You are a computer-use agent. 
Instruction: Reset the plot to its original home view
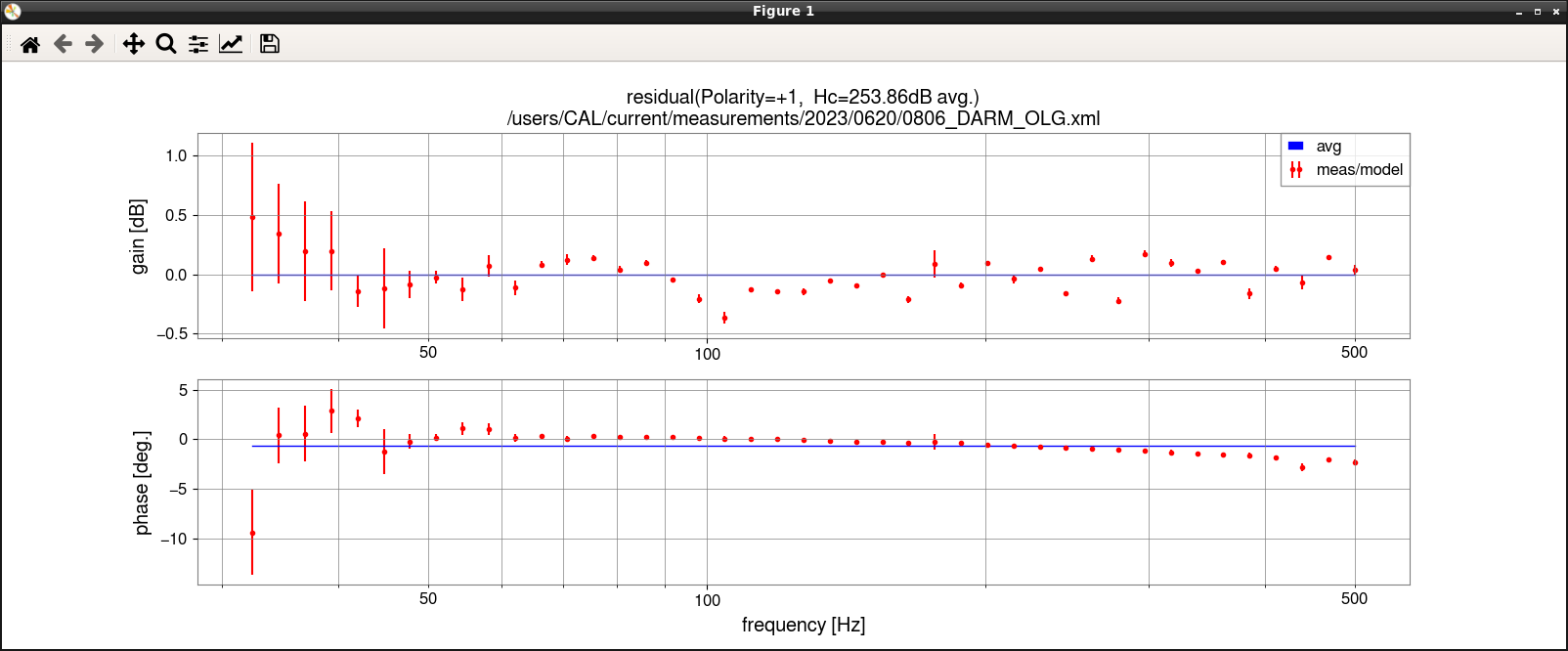(30, 44)
